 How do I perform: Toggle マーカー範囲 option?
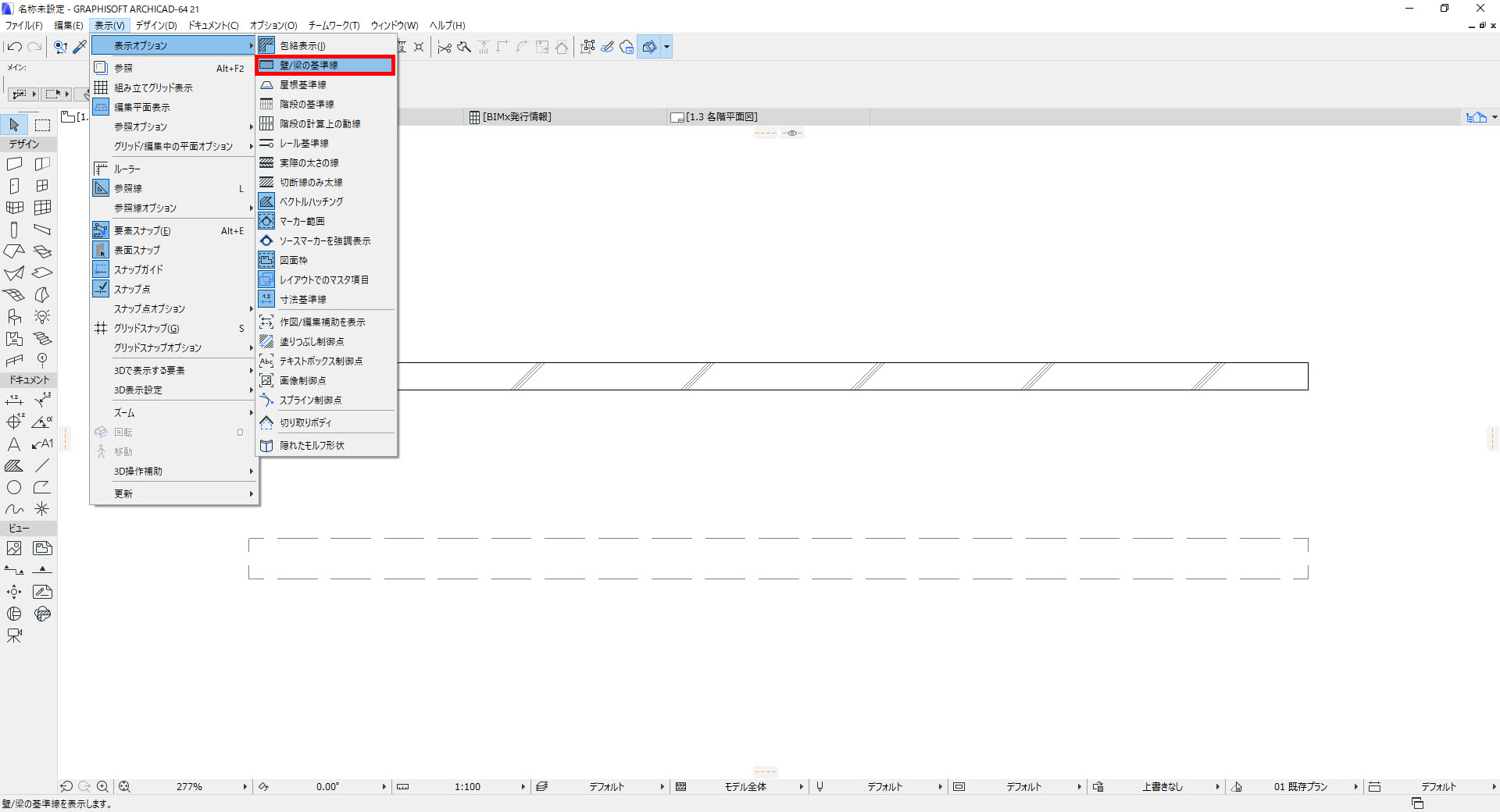click(326, 221)
